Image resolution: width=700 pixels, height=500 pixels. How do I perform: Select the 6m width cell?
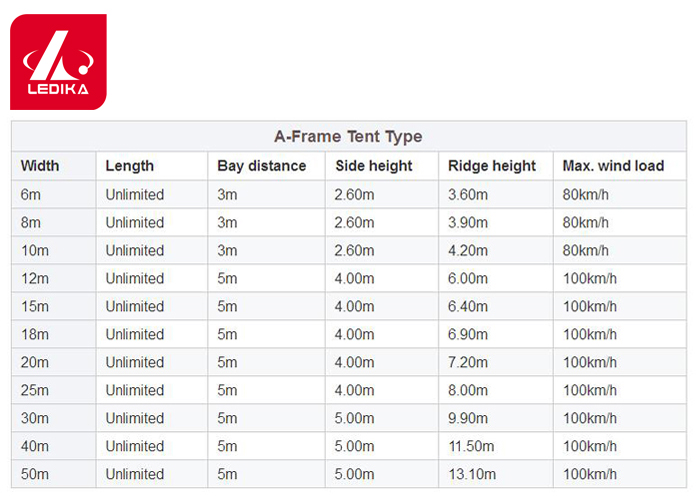(x=31, y=194)
